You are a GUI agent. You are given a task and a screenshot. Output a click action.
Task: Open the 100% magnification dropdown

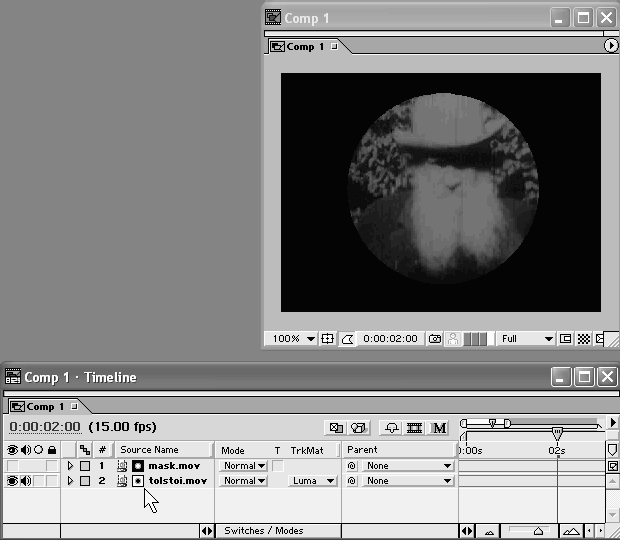point(293,339)
